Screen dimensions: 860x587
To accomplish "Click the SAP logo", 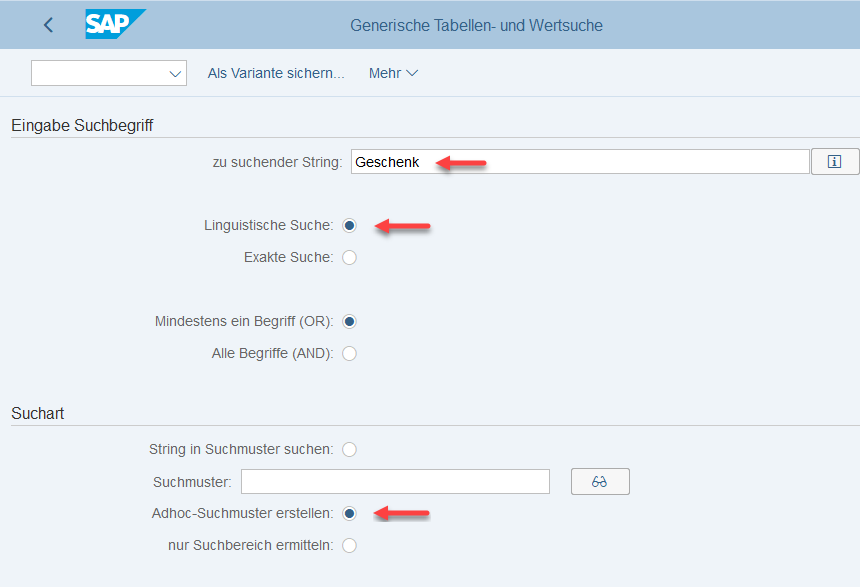I will pos(114,24).
